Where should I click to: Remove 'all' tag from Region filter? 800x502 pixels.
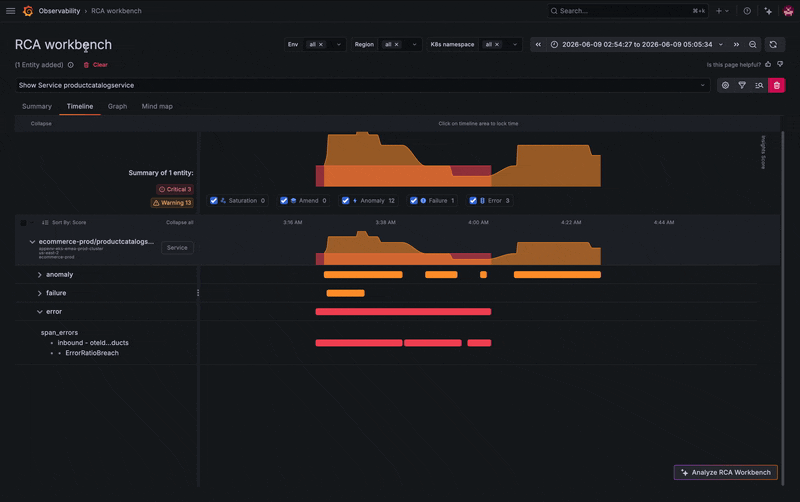tap(396, 44)
